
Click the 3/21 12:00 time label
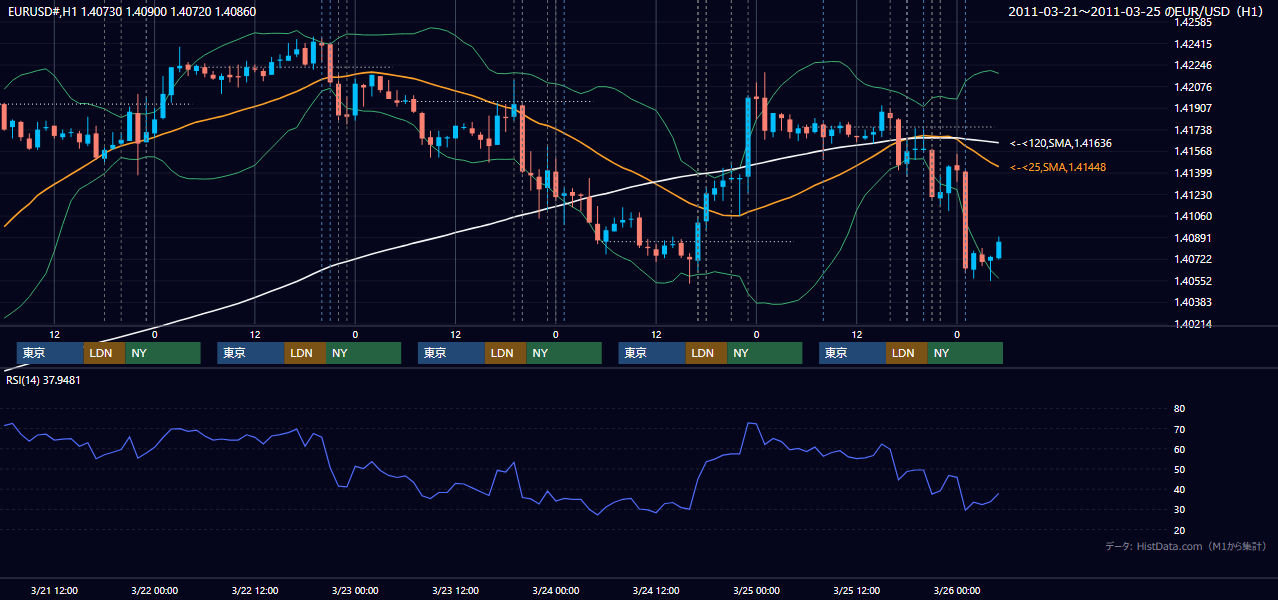coord(54,591)
